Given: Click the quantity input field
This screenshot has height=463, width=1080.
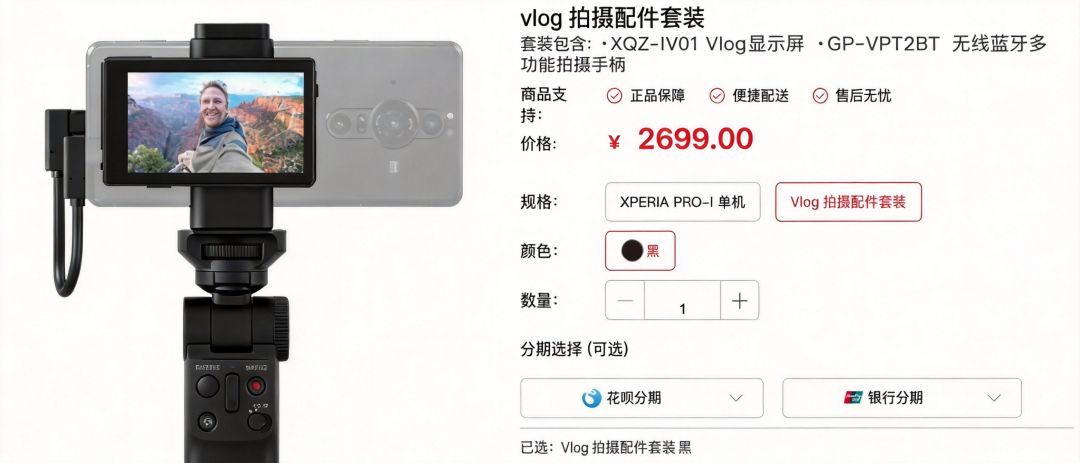Looking at the screenshot, I should point(683,300).
